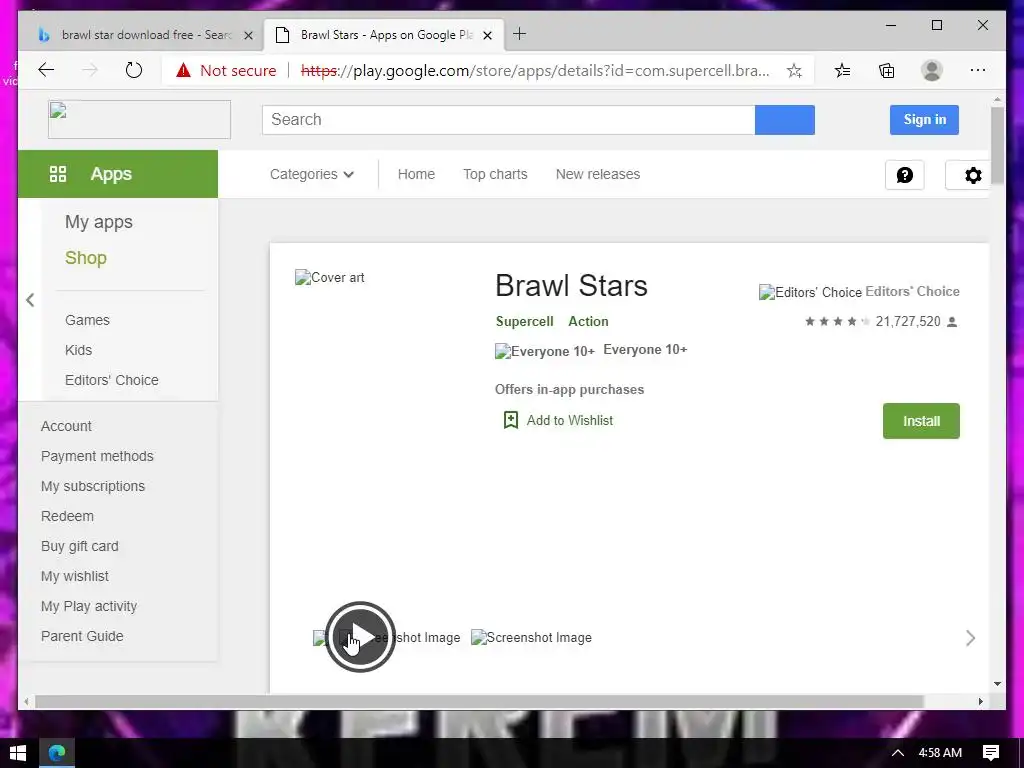This screenshot has width=1024, height=768.
Task: Open browser settings and more menu
Action: (x=978, y=70)
